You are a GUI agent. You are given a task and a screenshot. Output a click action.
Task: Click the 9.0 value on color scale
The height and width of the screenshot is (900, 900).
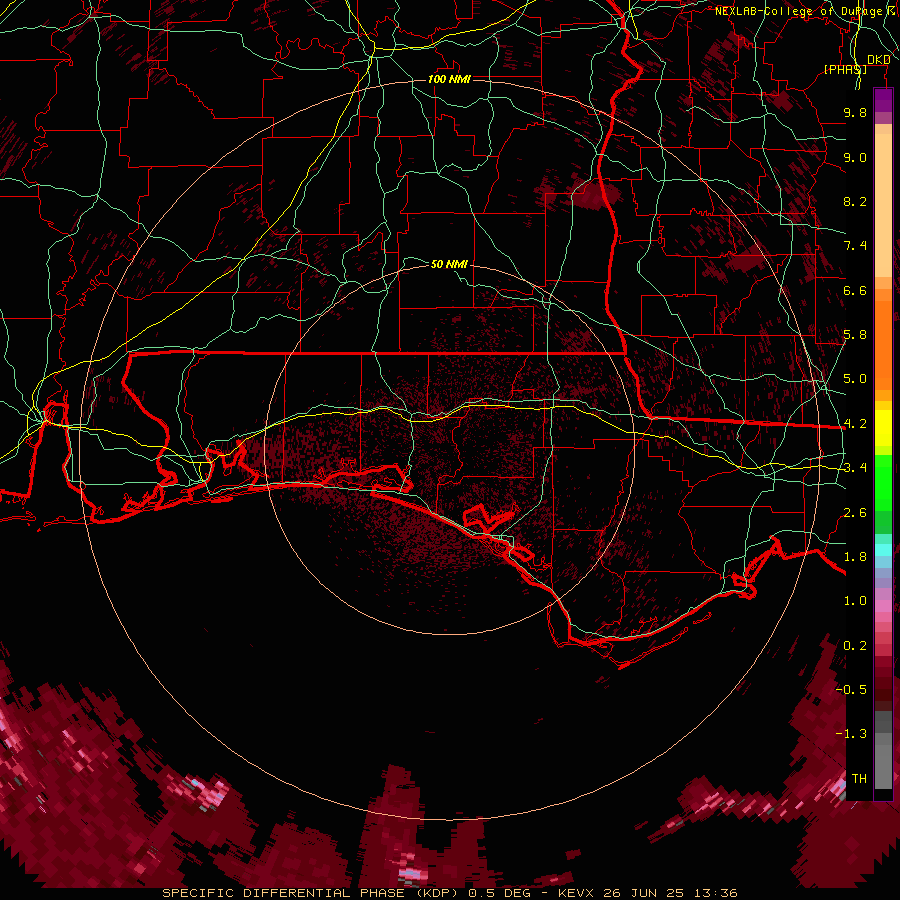855,158
